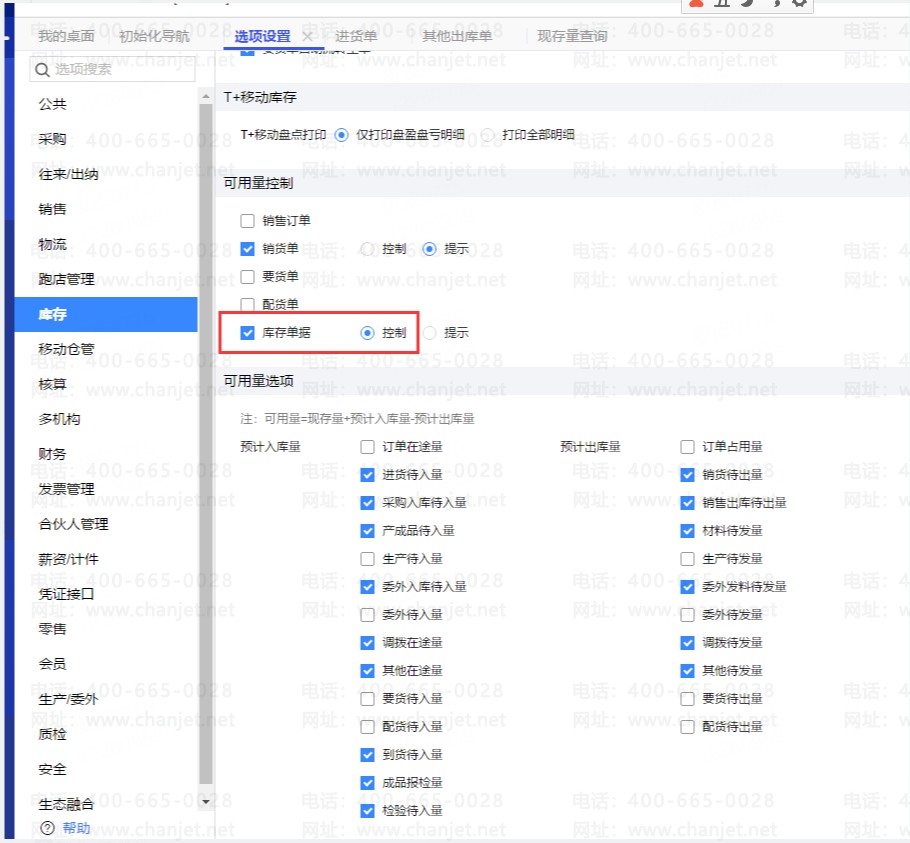
Task: Choose 打印全部明细 radio option
Action: [488, 135]
